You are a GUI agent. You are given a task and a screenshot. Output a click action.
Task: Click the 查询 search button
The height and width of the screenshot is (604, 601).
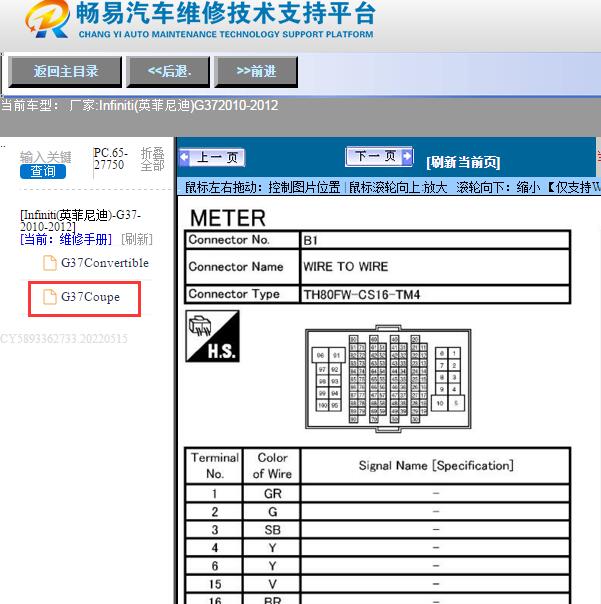43,171
